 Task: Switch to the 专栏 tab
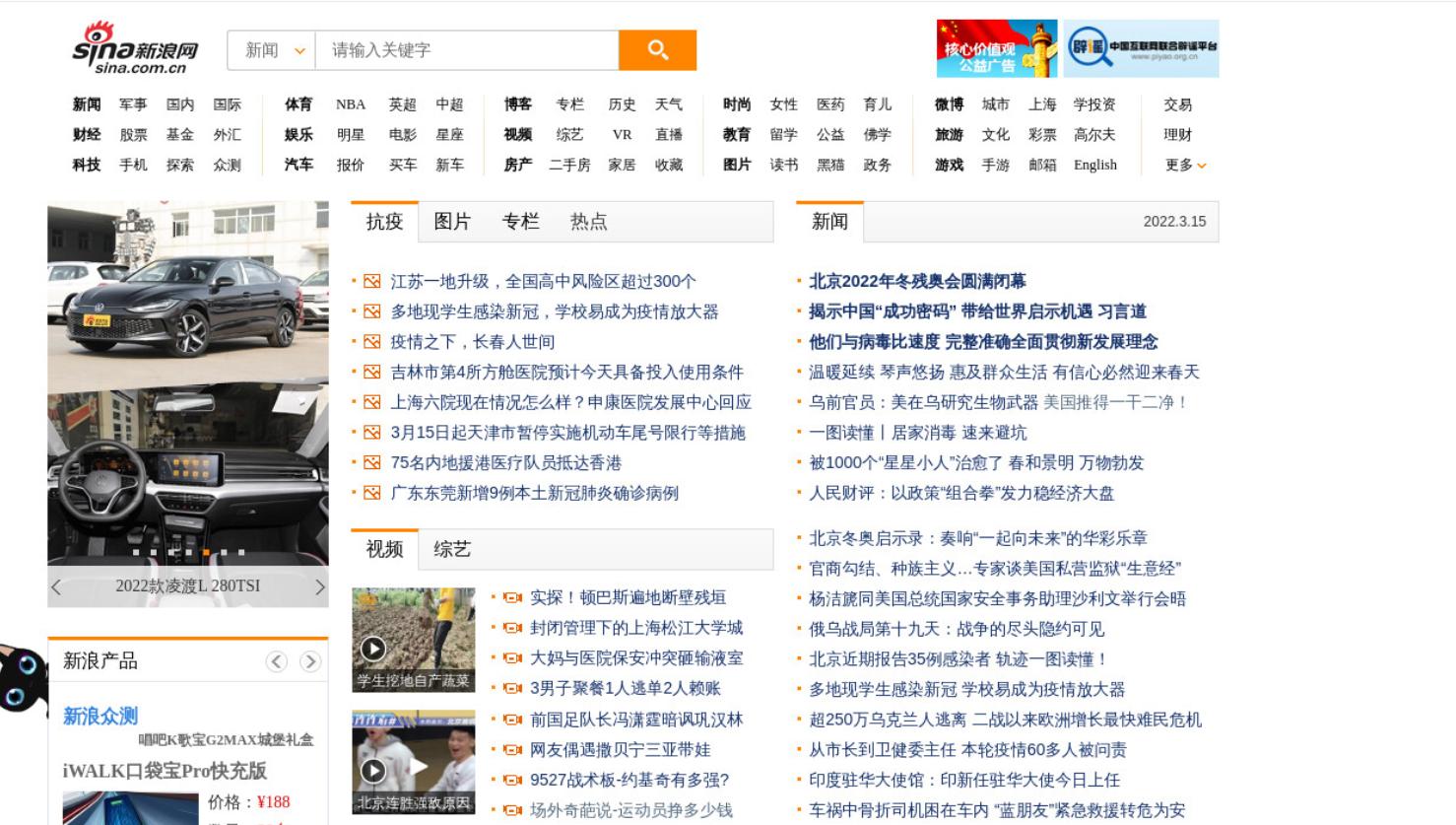(521, 222)
